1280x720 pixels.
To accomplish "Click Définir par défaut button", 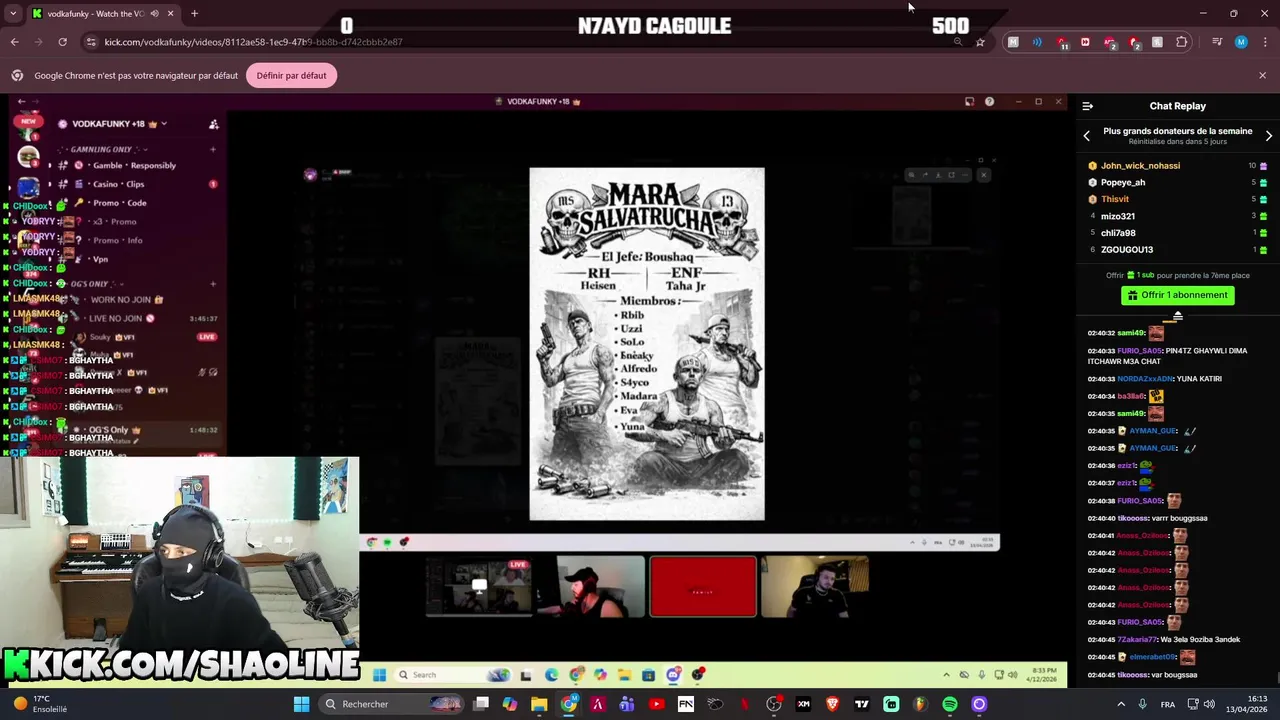I will click(291, 76).
